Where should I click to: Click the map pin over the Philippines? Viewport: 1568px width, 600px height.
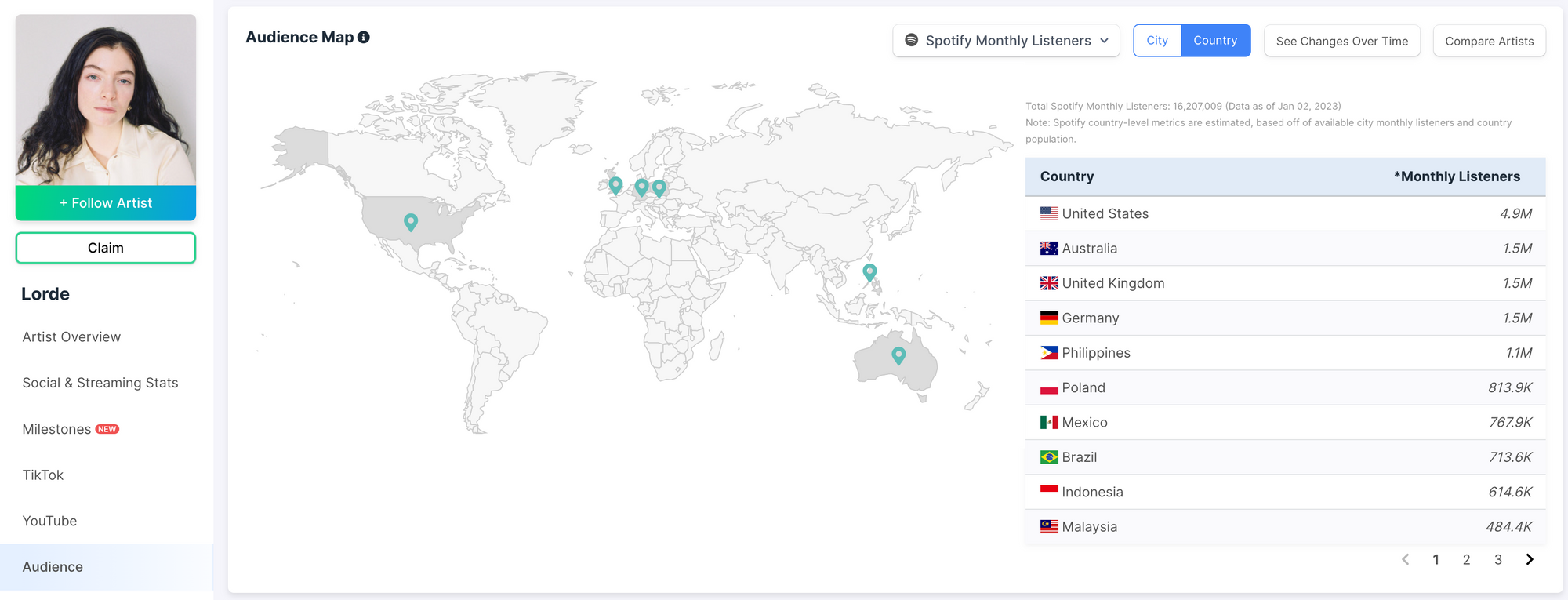(869, 271)
